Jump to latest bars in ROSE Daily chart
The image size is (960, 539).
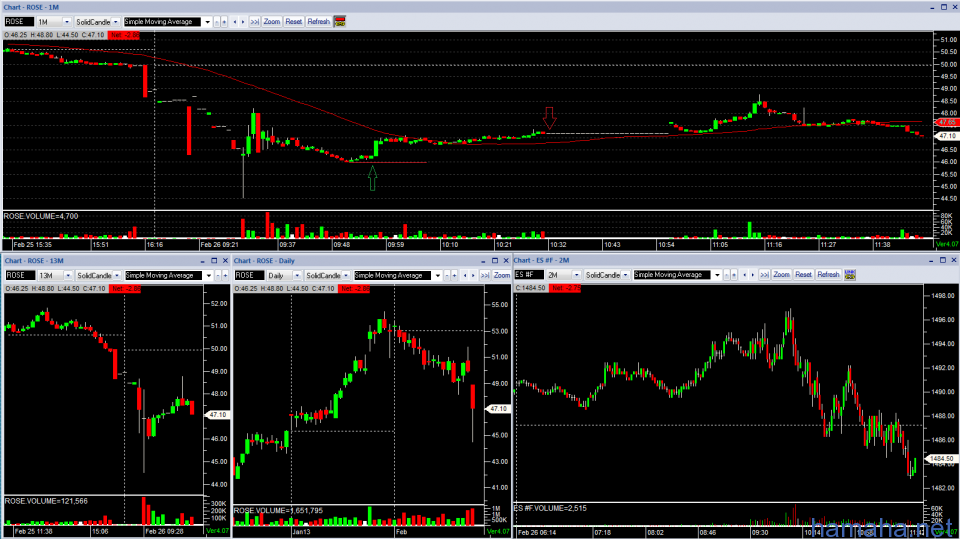[485, 276]
